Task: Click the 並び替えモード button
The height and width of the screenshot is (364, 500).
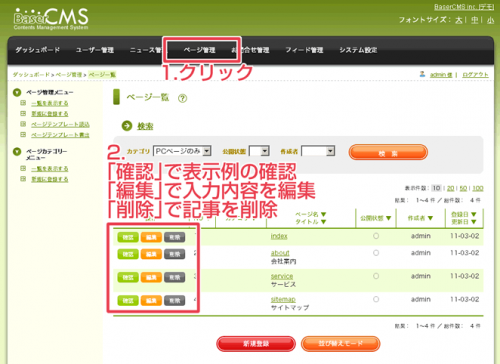Action: pos(340,344)
